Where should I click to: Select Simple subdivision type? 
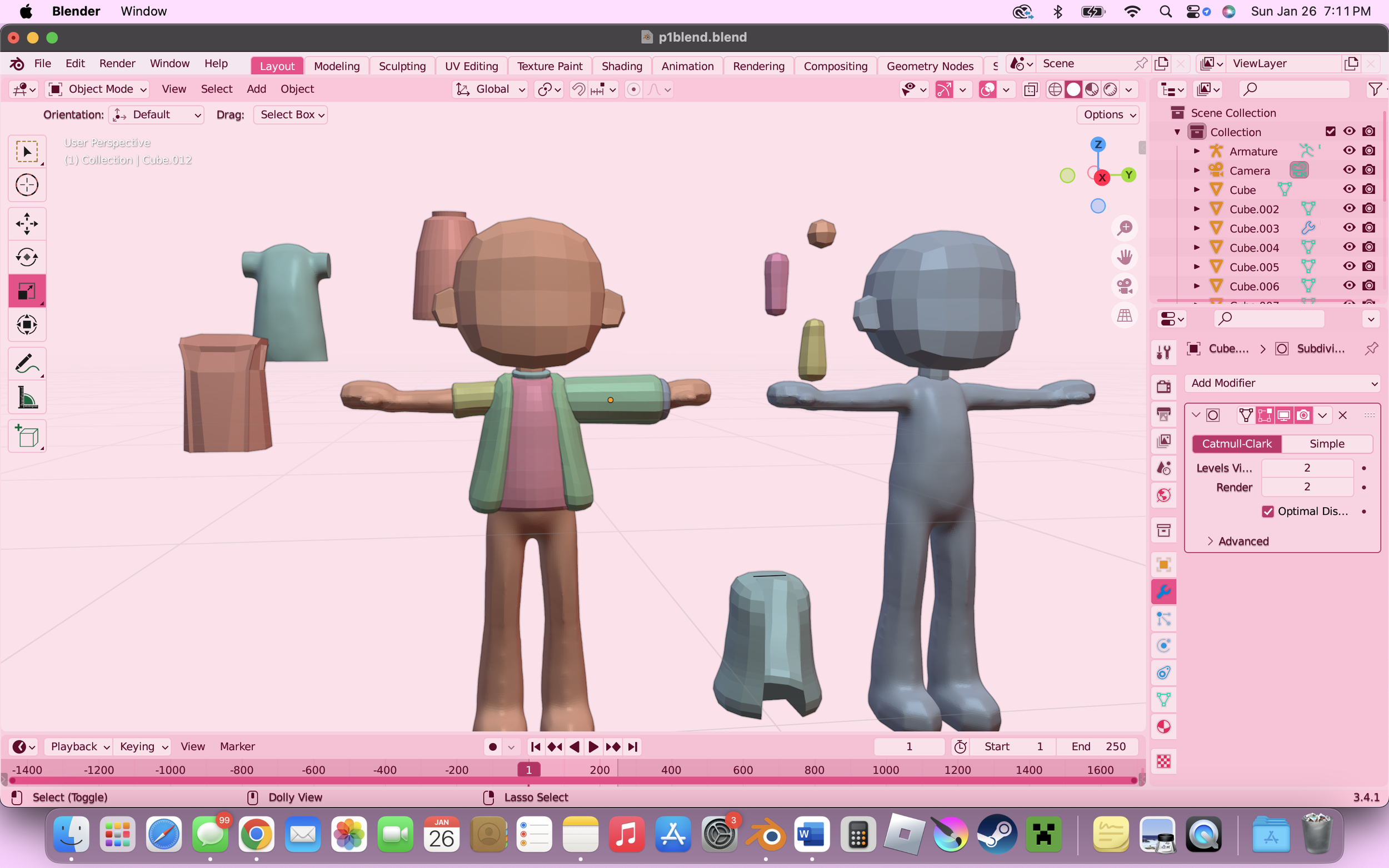coord(1327,444)
